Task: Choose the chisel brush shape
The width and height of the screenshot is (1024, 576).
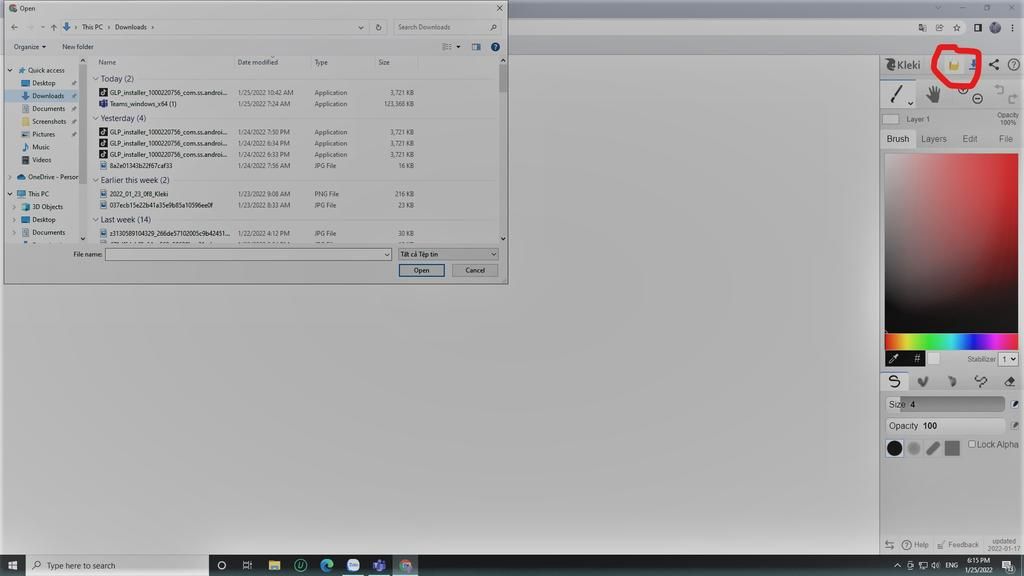Action: pos(933,448)
